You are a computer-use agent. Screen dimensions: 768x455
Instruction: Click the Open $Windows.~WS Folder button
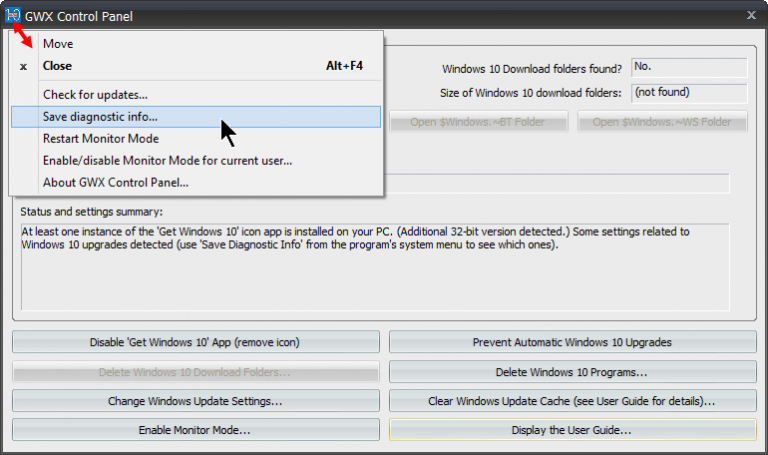tap(662, 122)
